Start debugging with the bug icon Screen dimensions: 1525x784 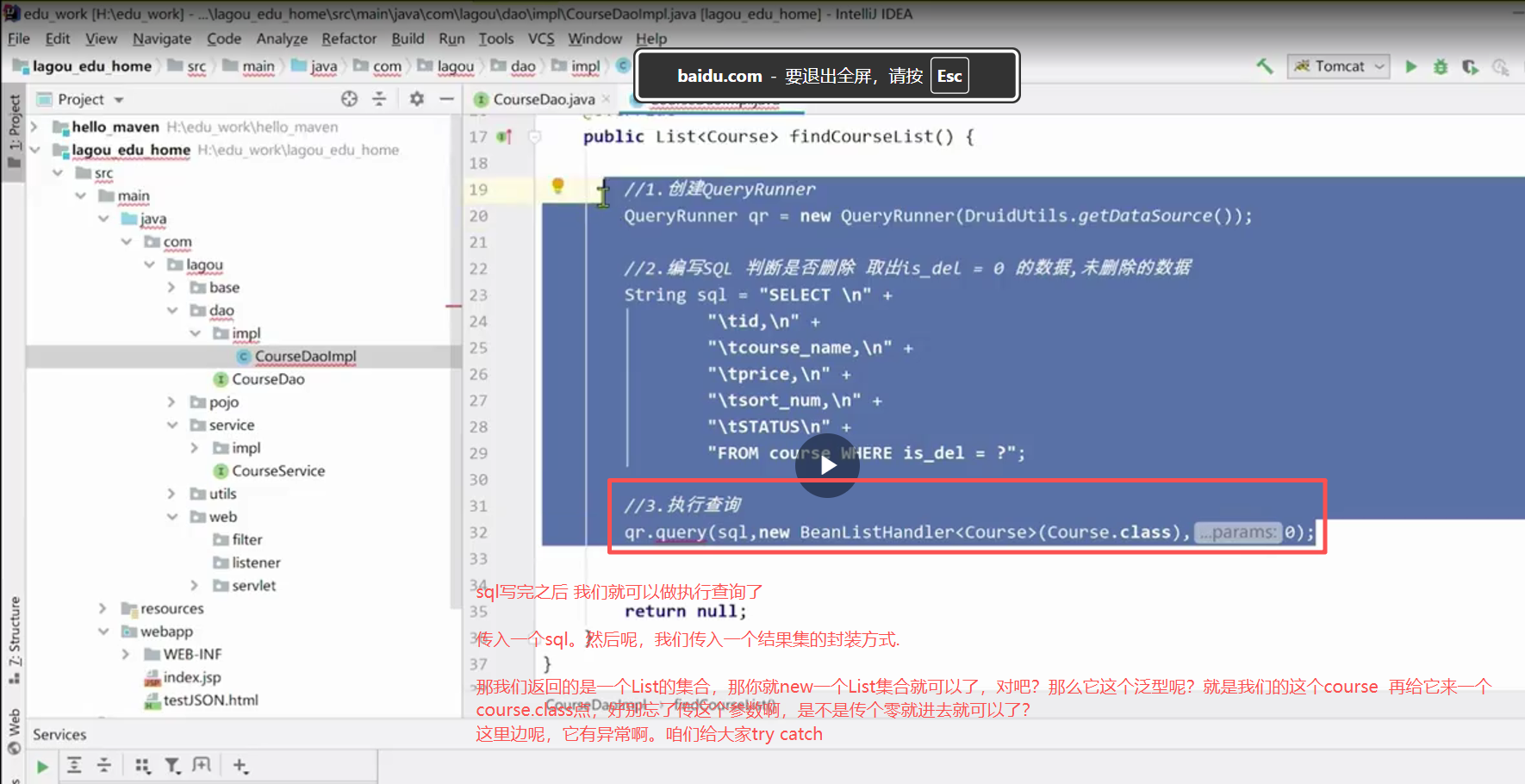(x=1441, y=66)
